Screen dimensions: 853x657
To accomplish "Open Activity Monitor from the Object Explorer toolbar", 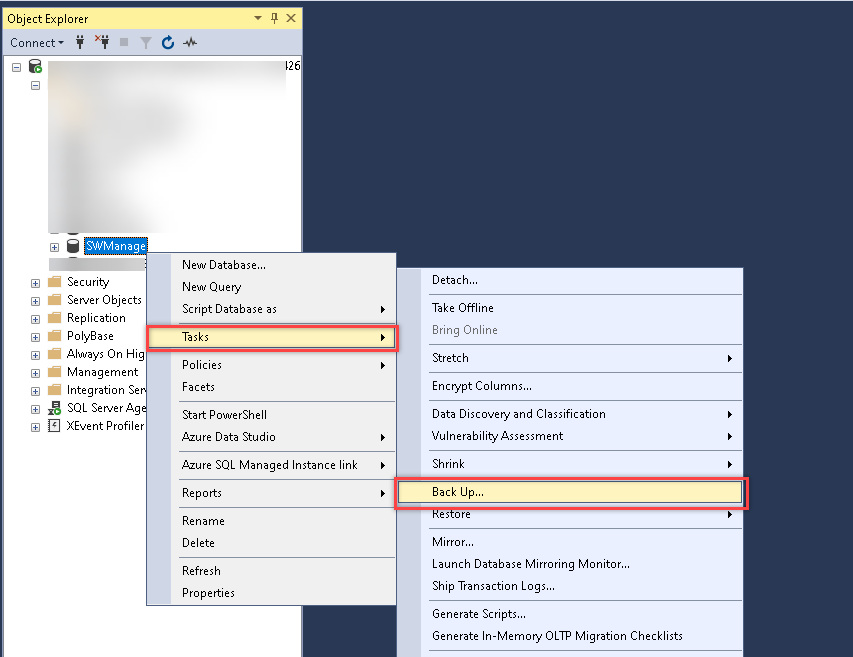I will (x=190, y=42).
